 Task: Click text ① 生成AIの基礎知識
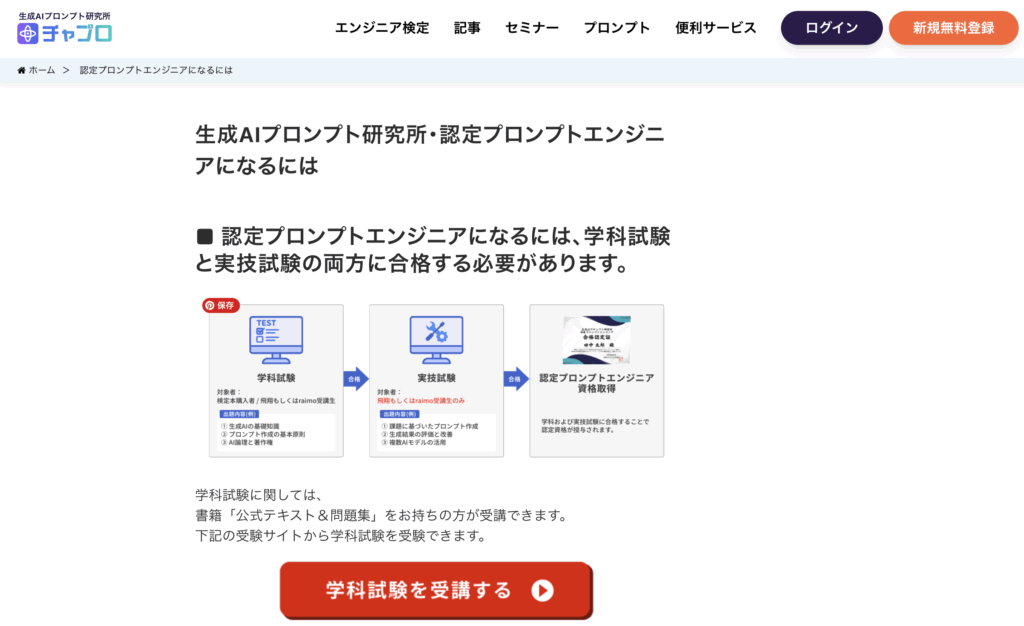tap(250, 426)
